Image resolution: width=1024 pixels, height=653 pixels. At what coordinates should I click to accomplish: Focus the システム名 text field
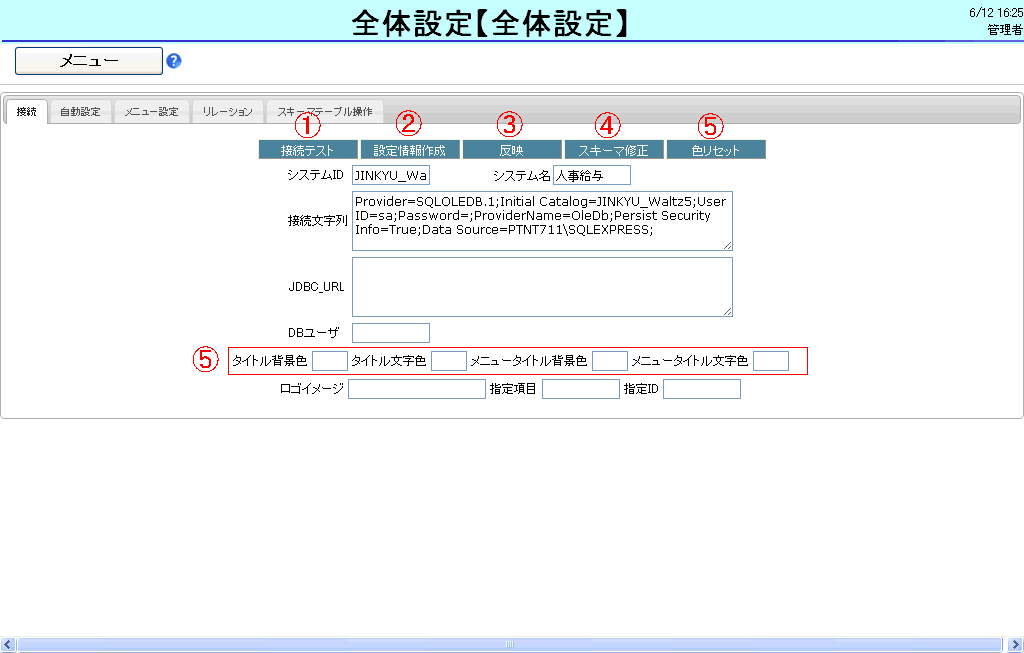[592, 176]
